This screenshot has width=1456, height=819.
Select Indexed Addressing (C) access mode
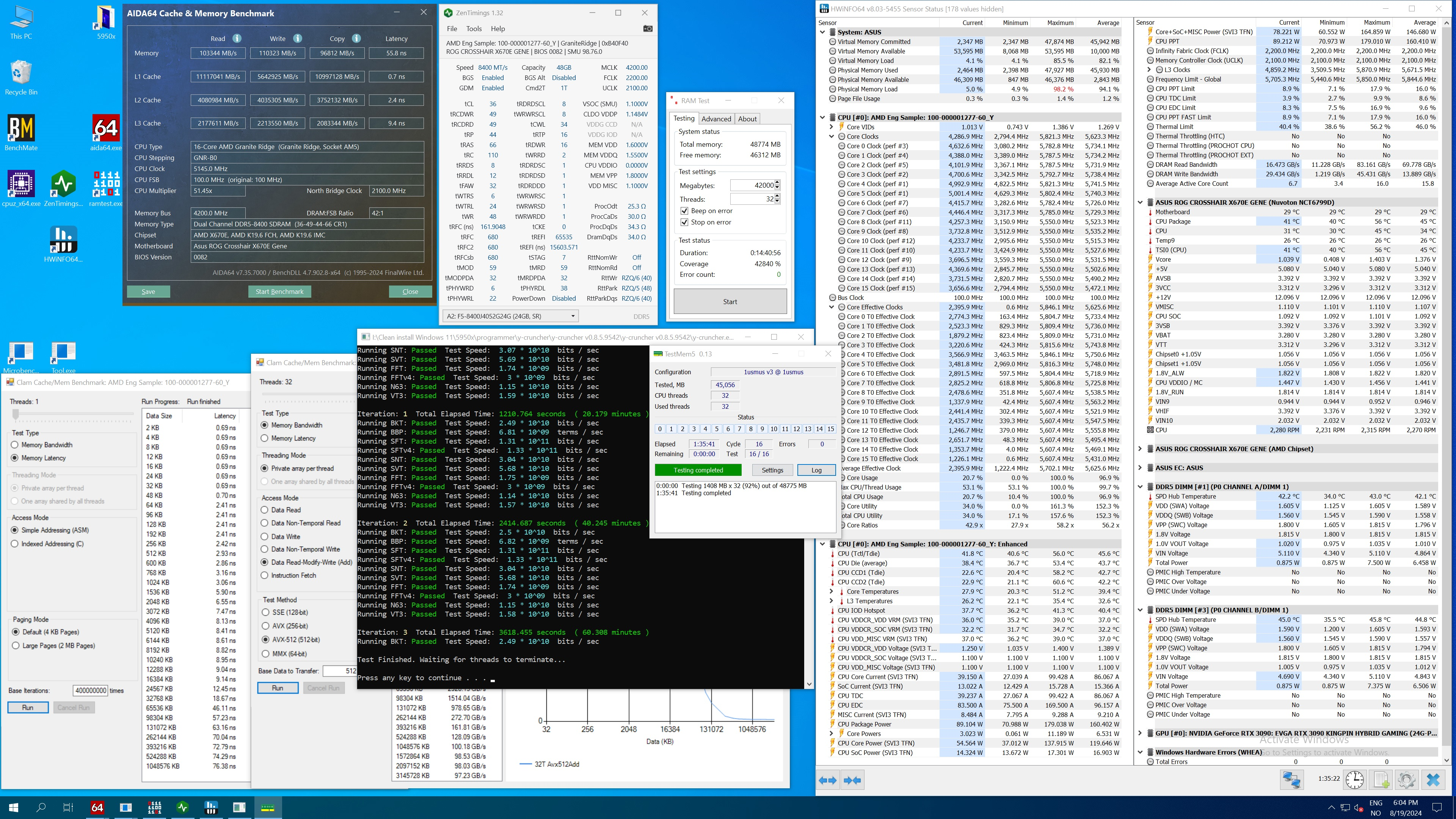tap(15, 544)
